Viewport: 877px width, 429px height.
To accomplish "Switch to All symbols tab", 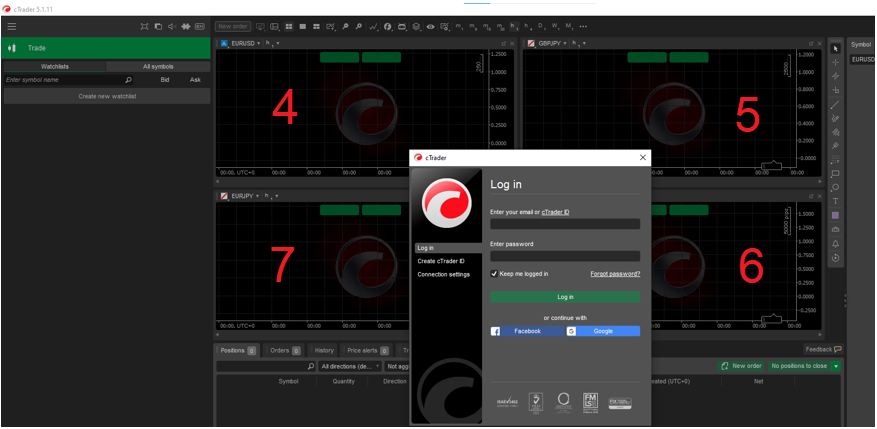I will (158, 67).
